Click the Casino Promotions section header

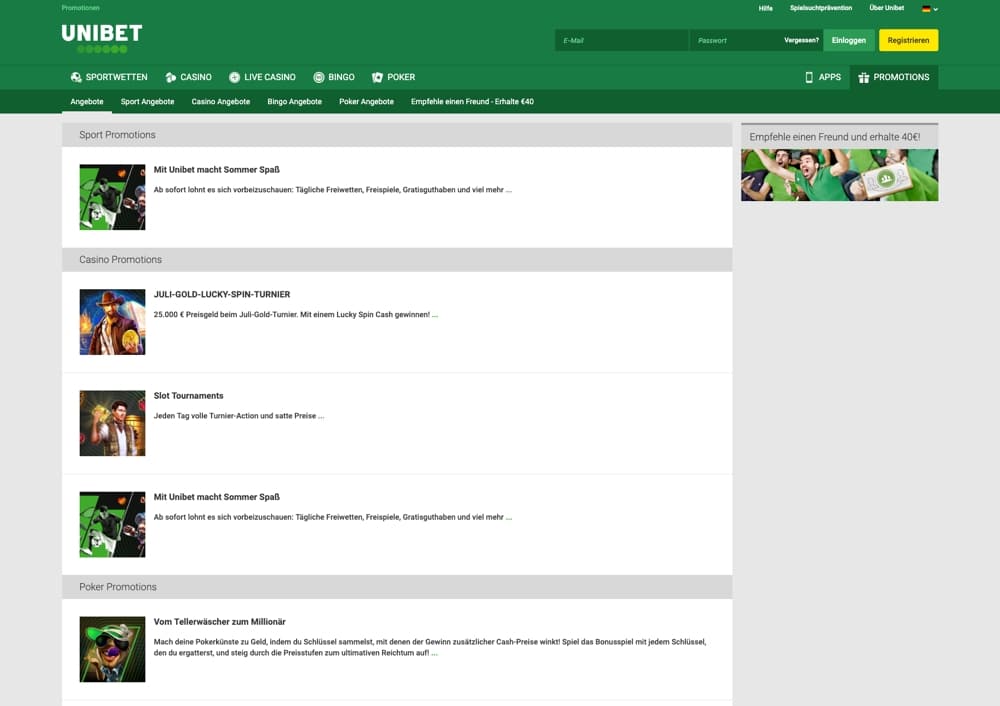397,260
